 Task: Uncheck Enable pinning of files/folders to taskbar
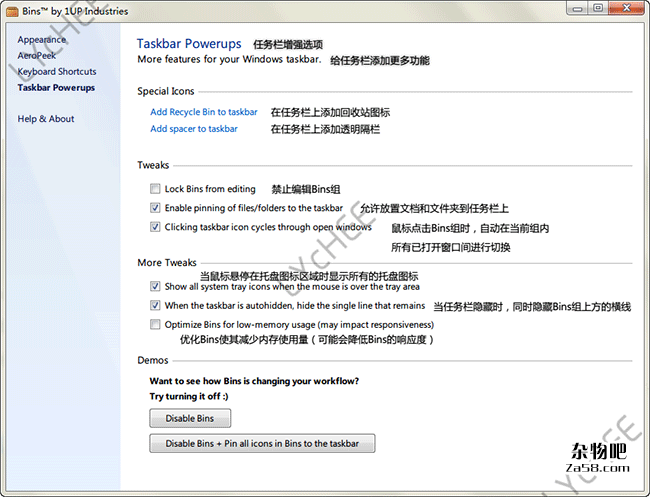coord(155,208)
